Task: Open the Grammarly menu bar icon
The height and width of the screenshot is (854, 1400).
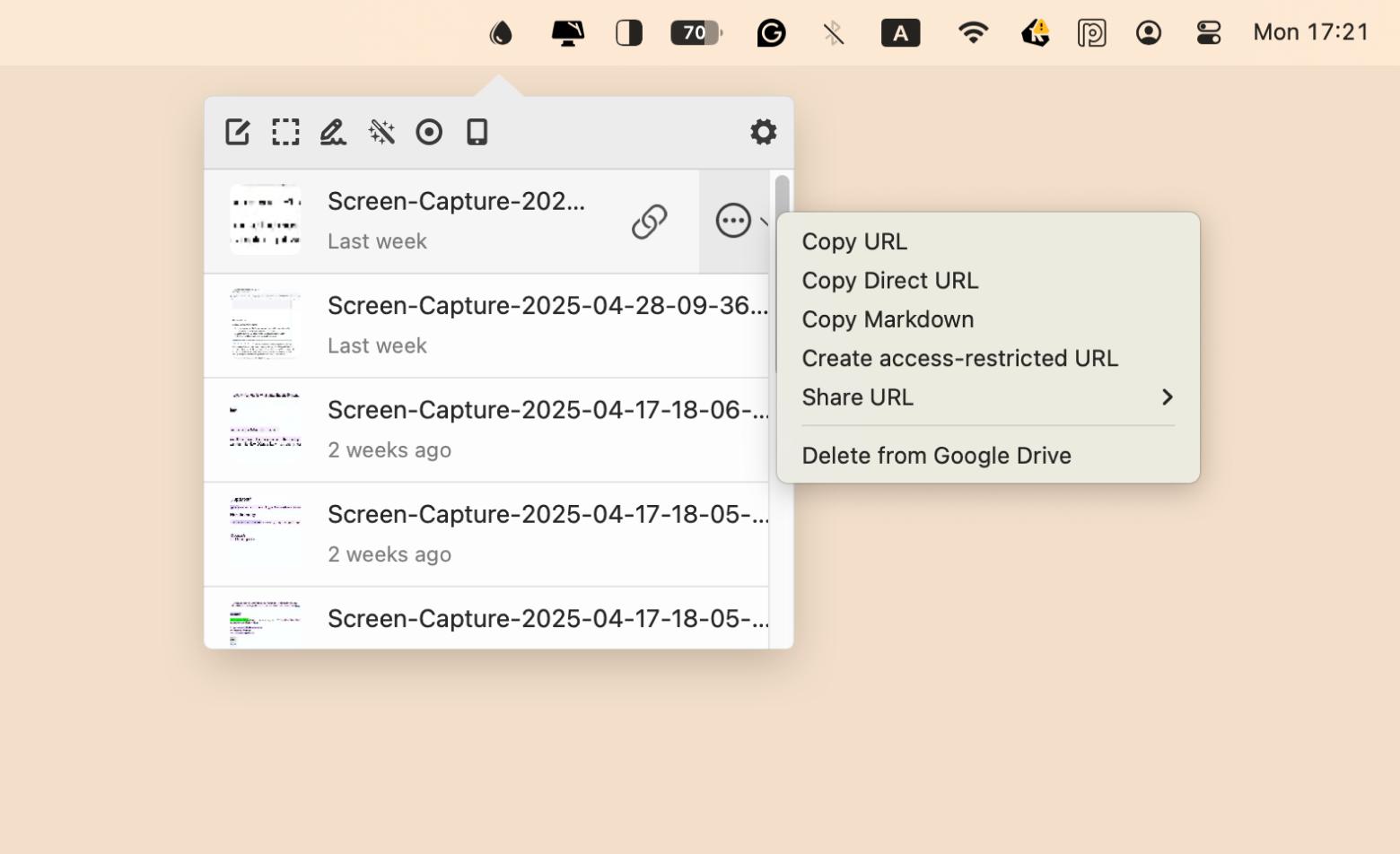Action: pyautogui.click(x=771, y=33)
